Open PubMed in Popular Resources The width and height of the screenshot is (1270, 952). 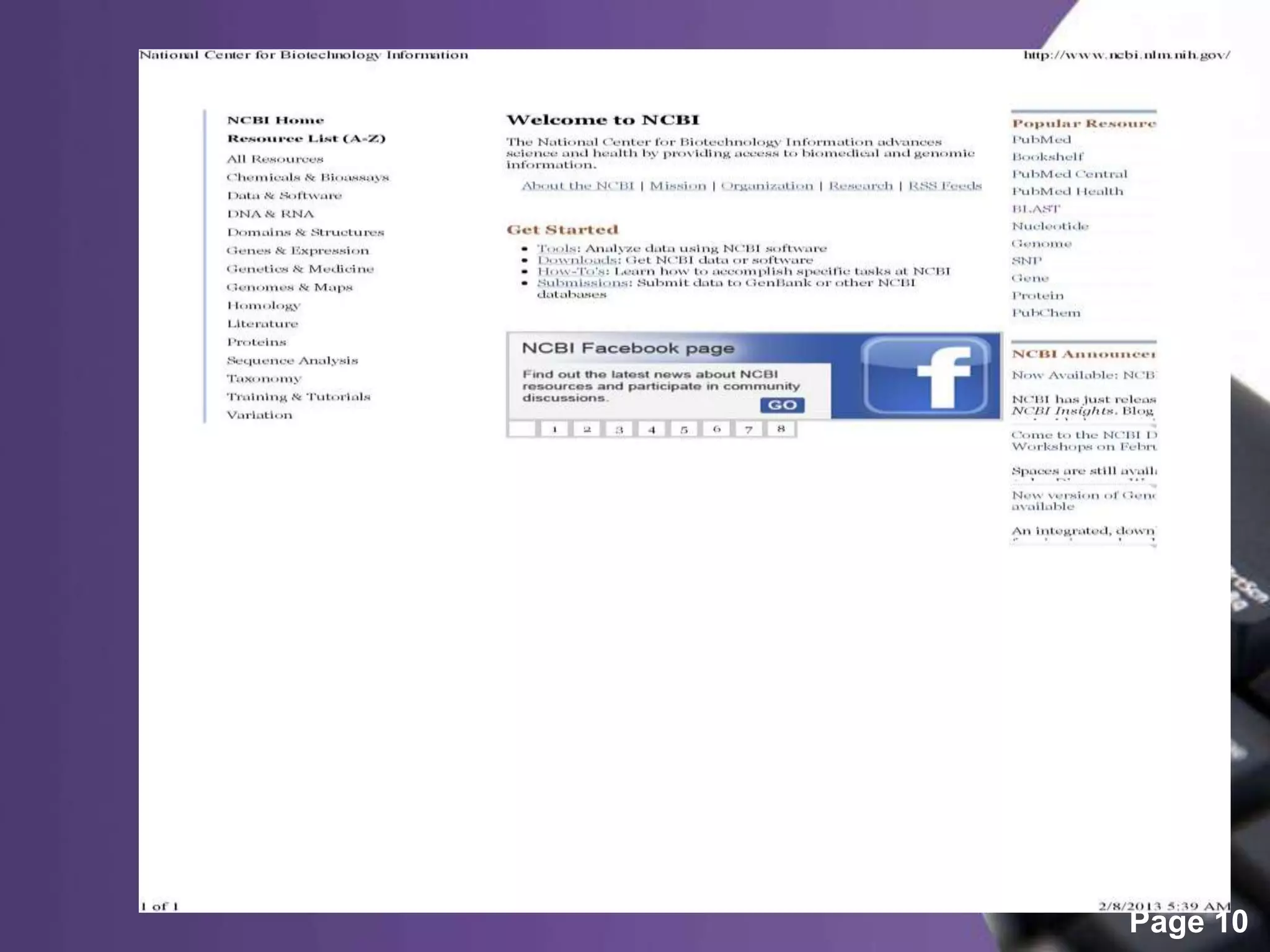pyautogui.click(x=1041, y=140)
